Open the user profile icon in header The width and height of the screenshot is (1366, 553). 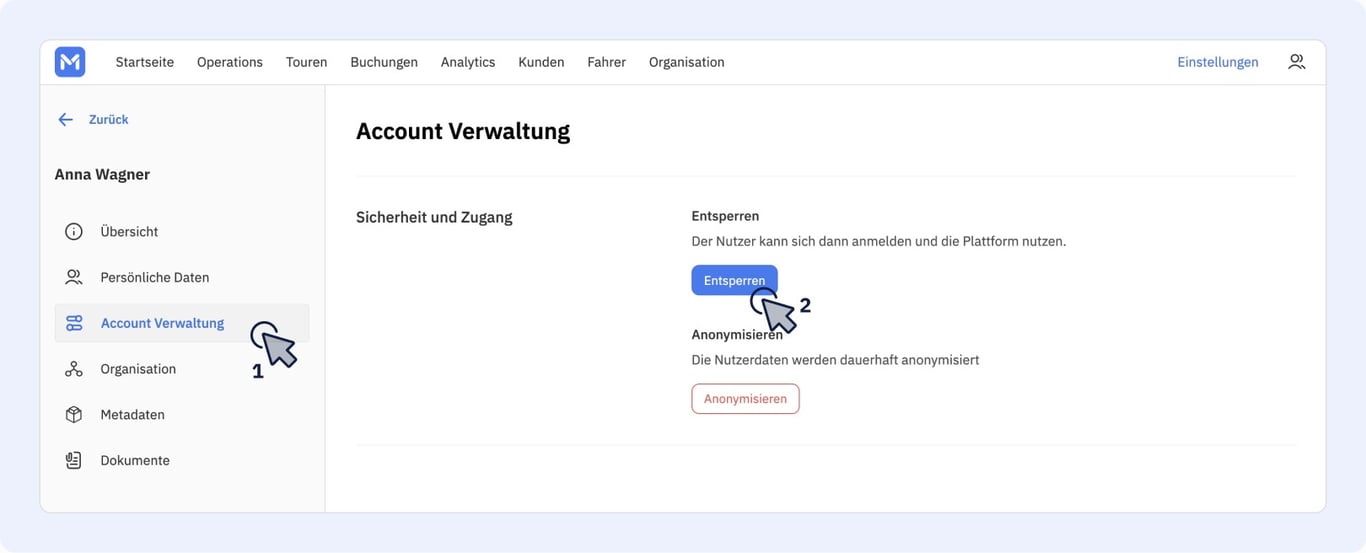(1296, 62)
